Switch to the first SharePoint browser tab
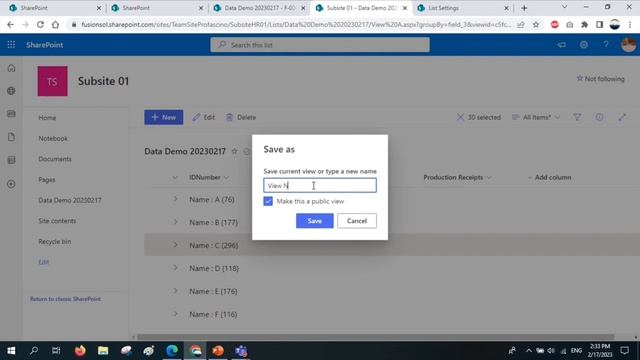 [55, 8]
